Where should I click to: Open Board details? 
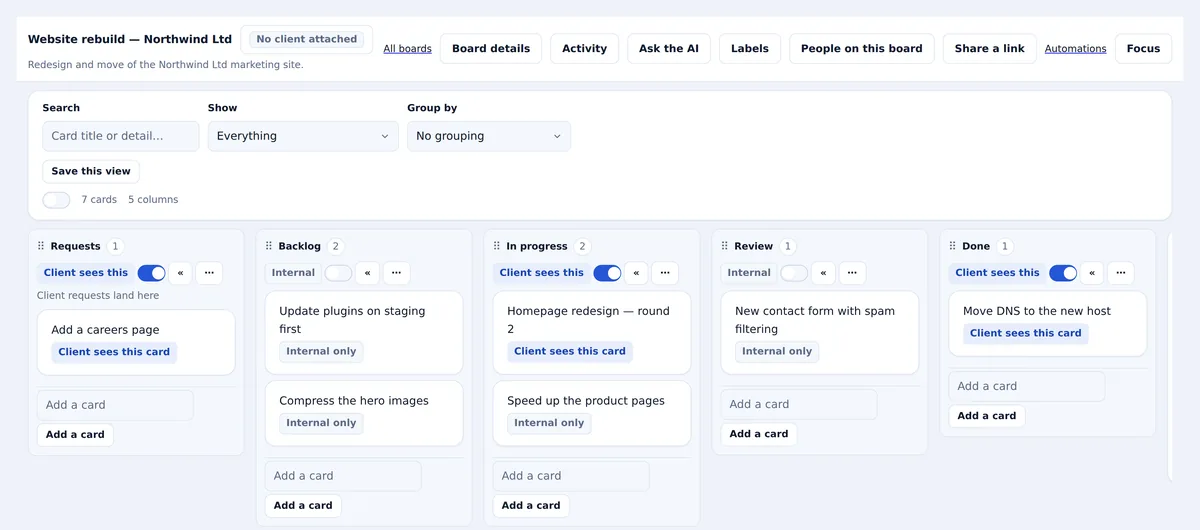click(491, 48)
